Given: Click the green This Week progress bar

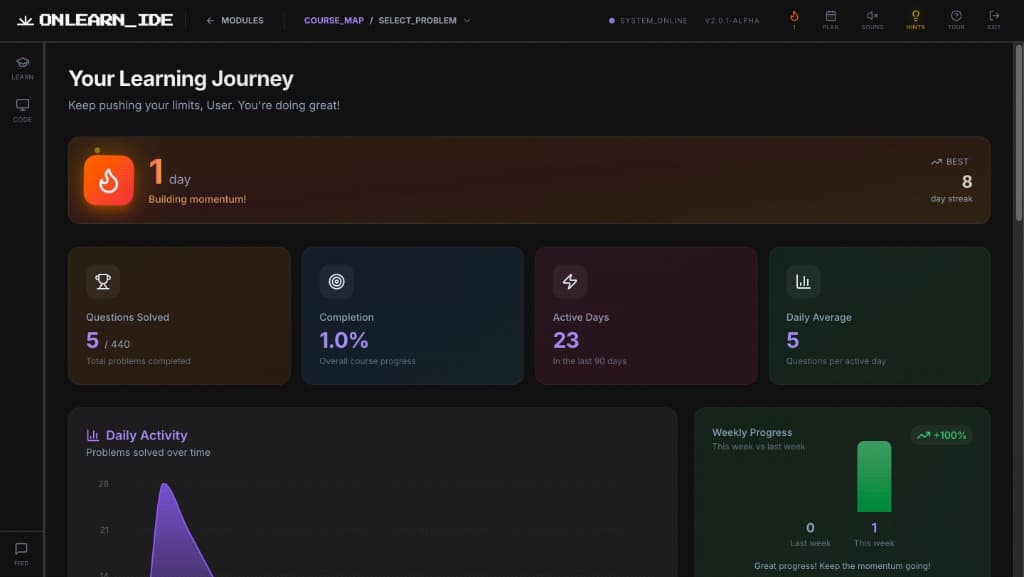Looking at the screenshot, I should (874, 478).
